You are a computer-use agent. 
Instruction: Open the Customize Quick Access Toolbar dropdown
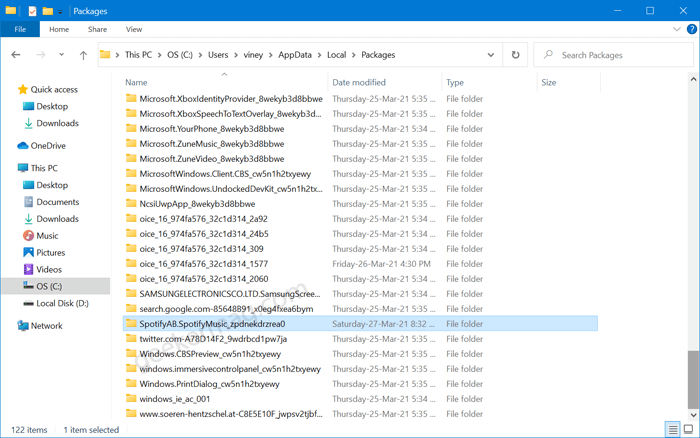(60, 11)
